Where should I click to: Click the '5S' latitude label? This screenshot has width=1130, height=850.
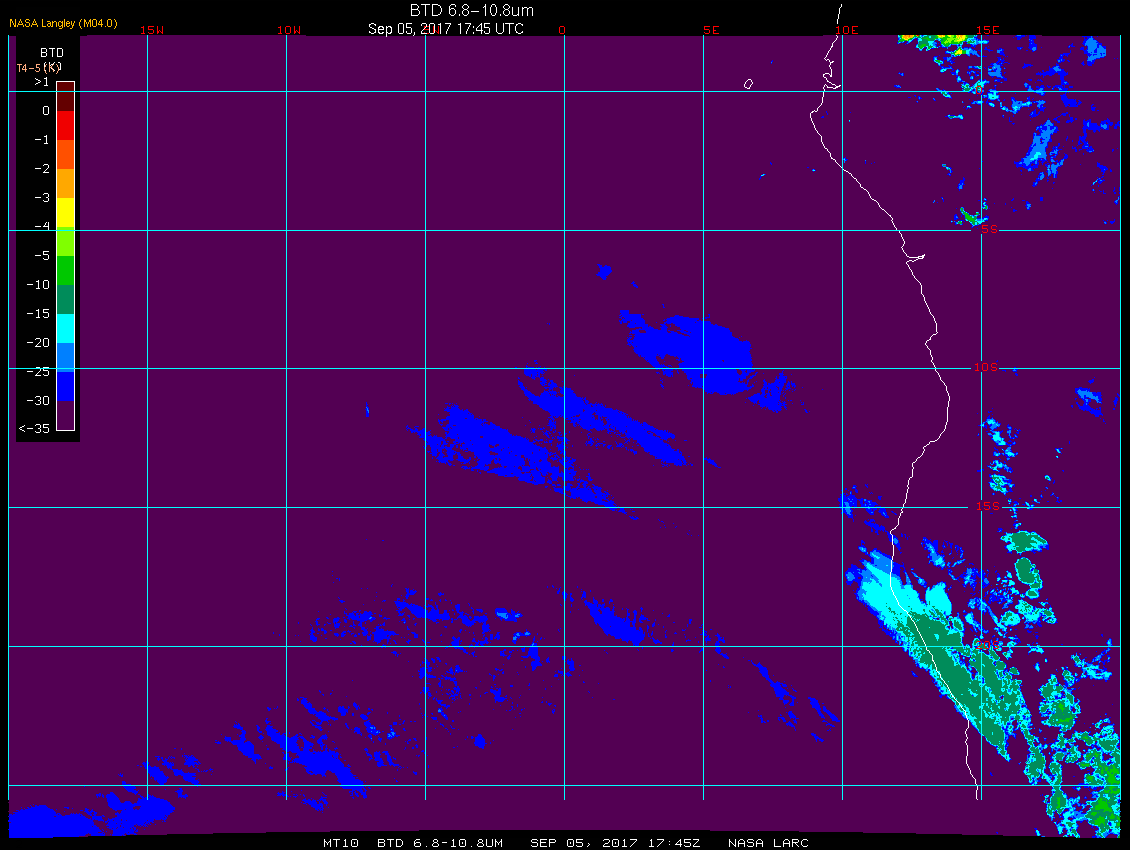click(989, 229)
